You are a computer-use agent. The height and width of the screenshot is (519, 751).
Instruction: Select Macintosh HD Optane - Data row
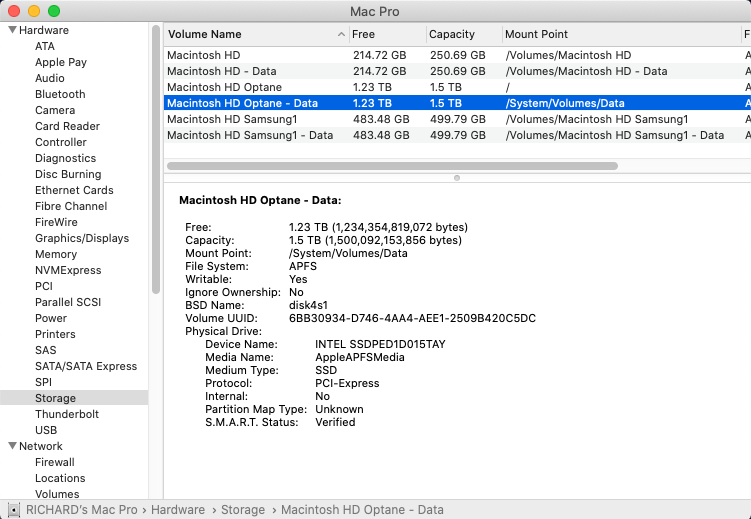pos(457,103)
